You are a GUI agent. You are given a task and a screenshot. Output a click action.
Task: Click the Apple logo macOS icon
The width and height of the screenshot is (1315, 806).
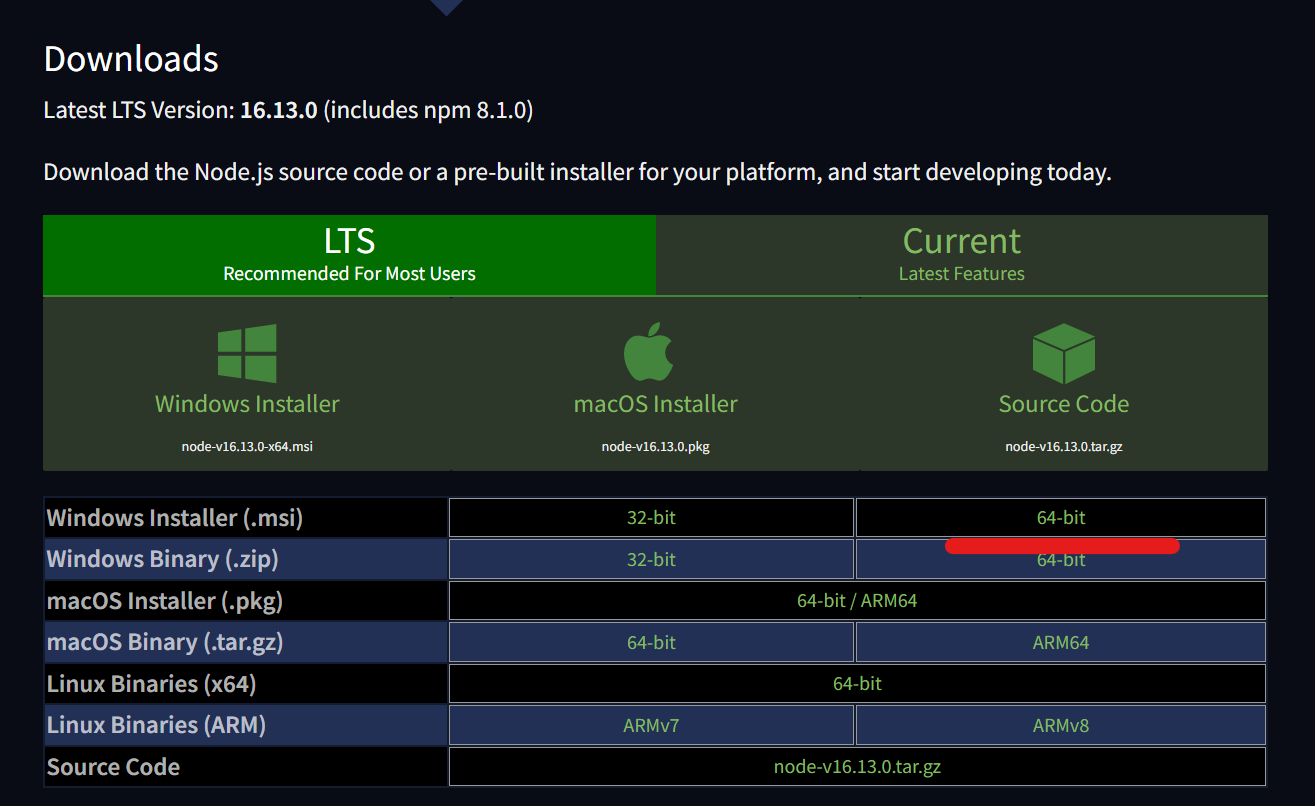648,351
